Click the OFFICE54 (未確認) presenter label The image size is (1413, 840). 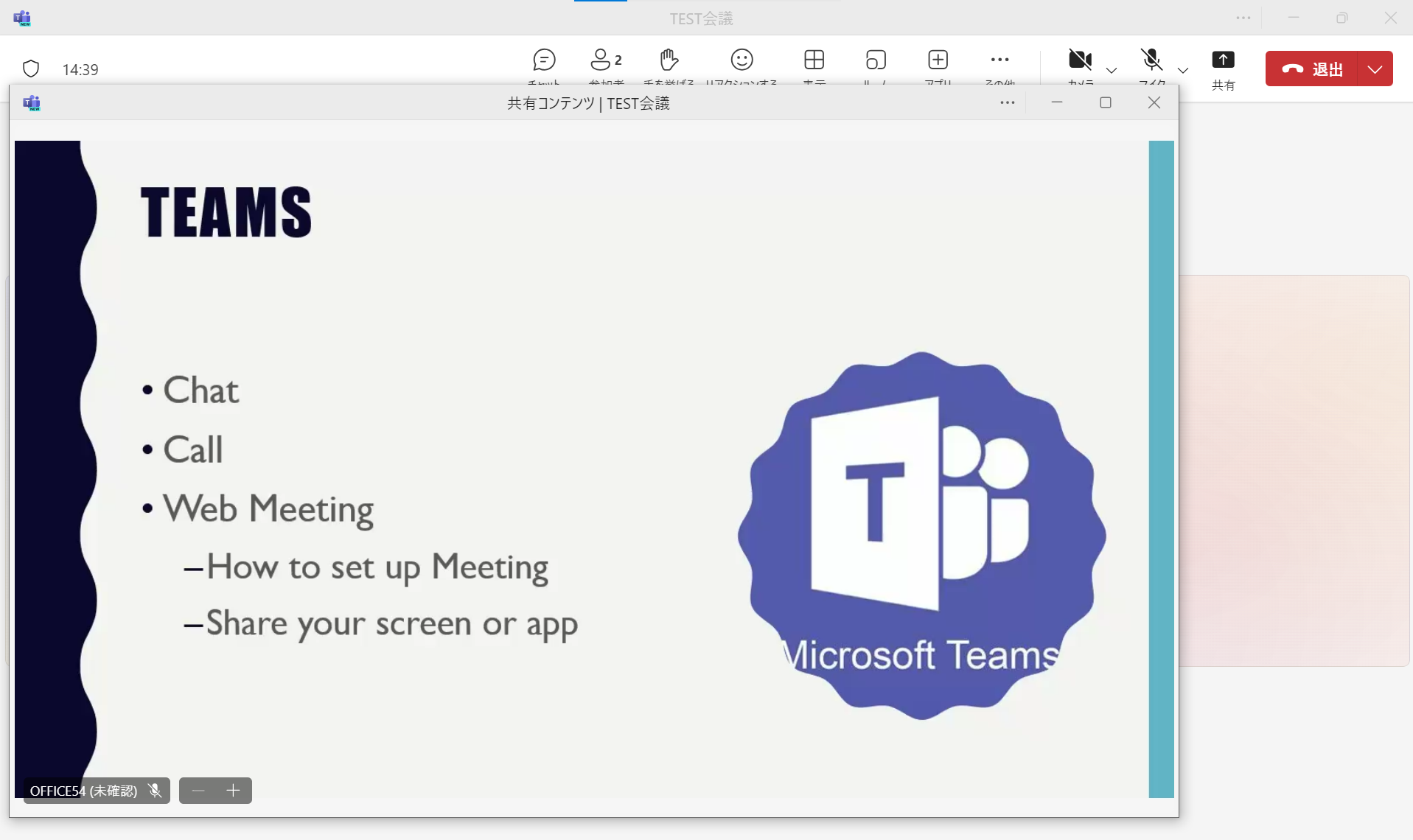(83, 791)
